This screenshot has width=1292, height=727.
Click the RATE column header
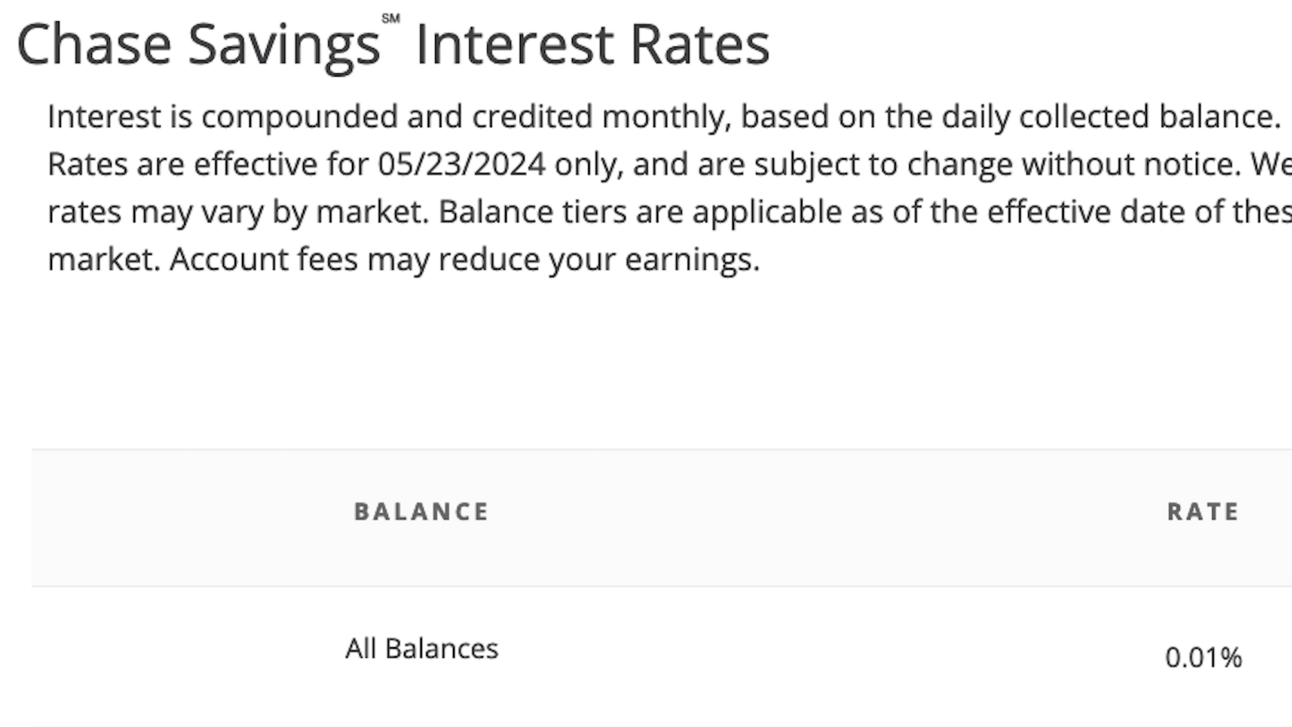pos(1203,512)
